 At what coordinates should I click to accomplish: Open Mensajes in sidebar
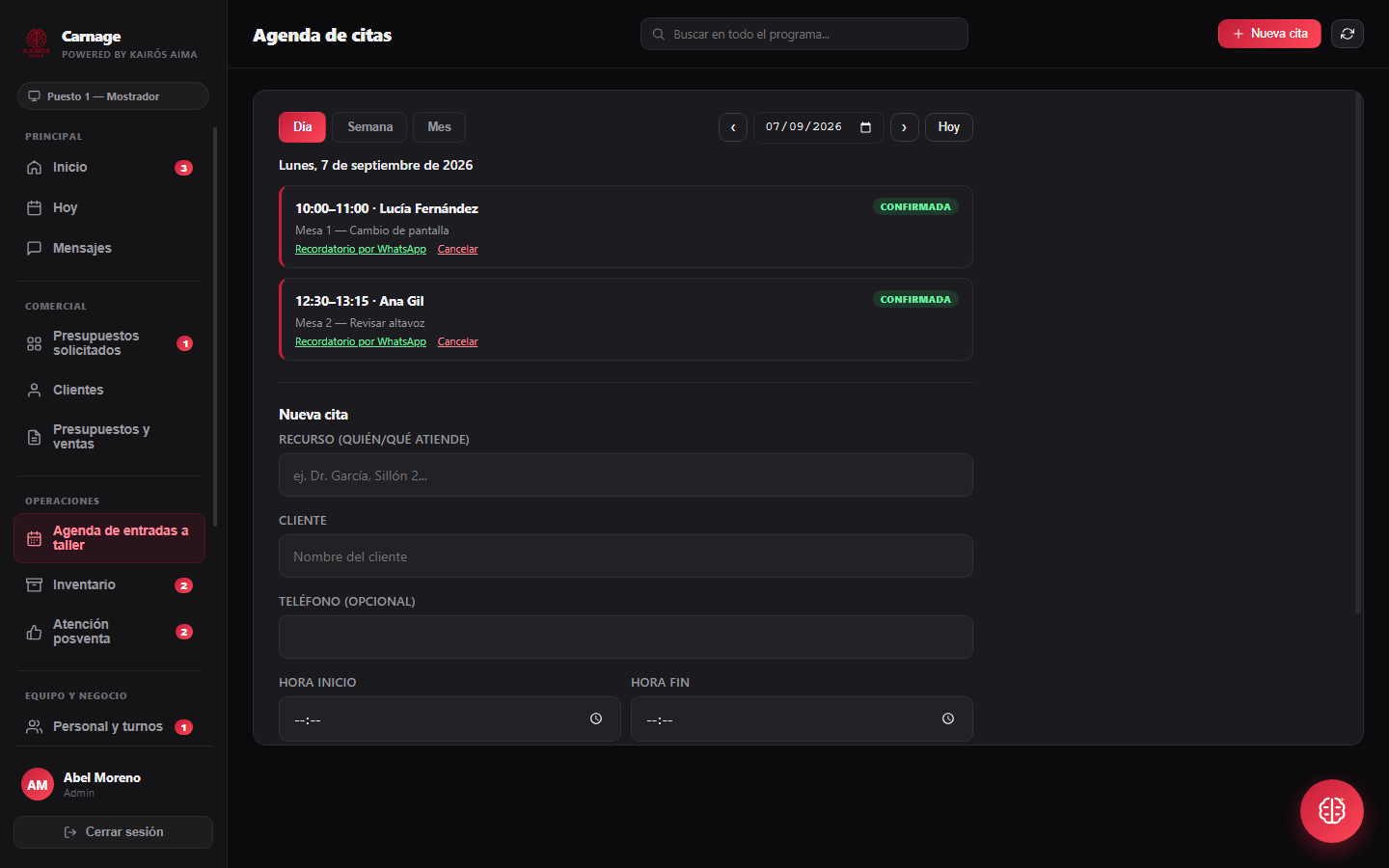coord(109,249)
